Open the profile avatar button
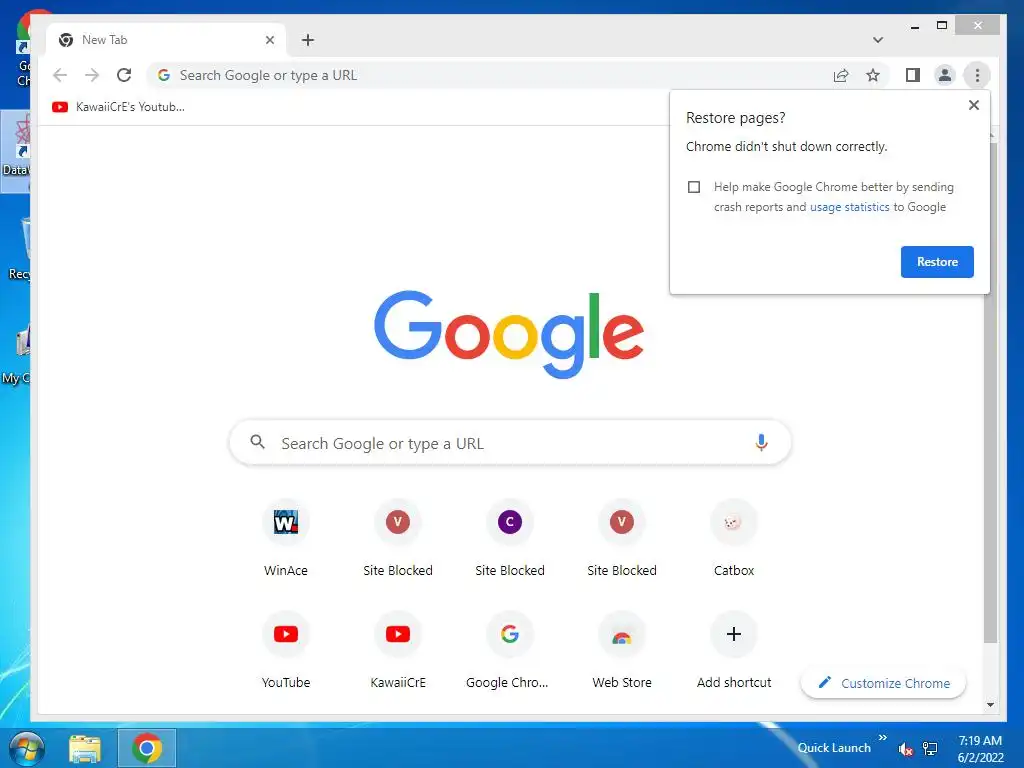 [944, 75]
